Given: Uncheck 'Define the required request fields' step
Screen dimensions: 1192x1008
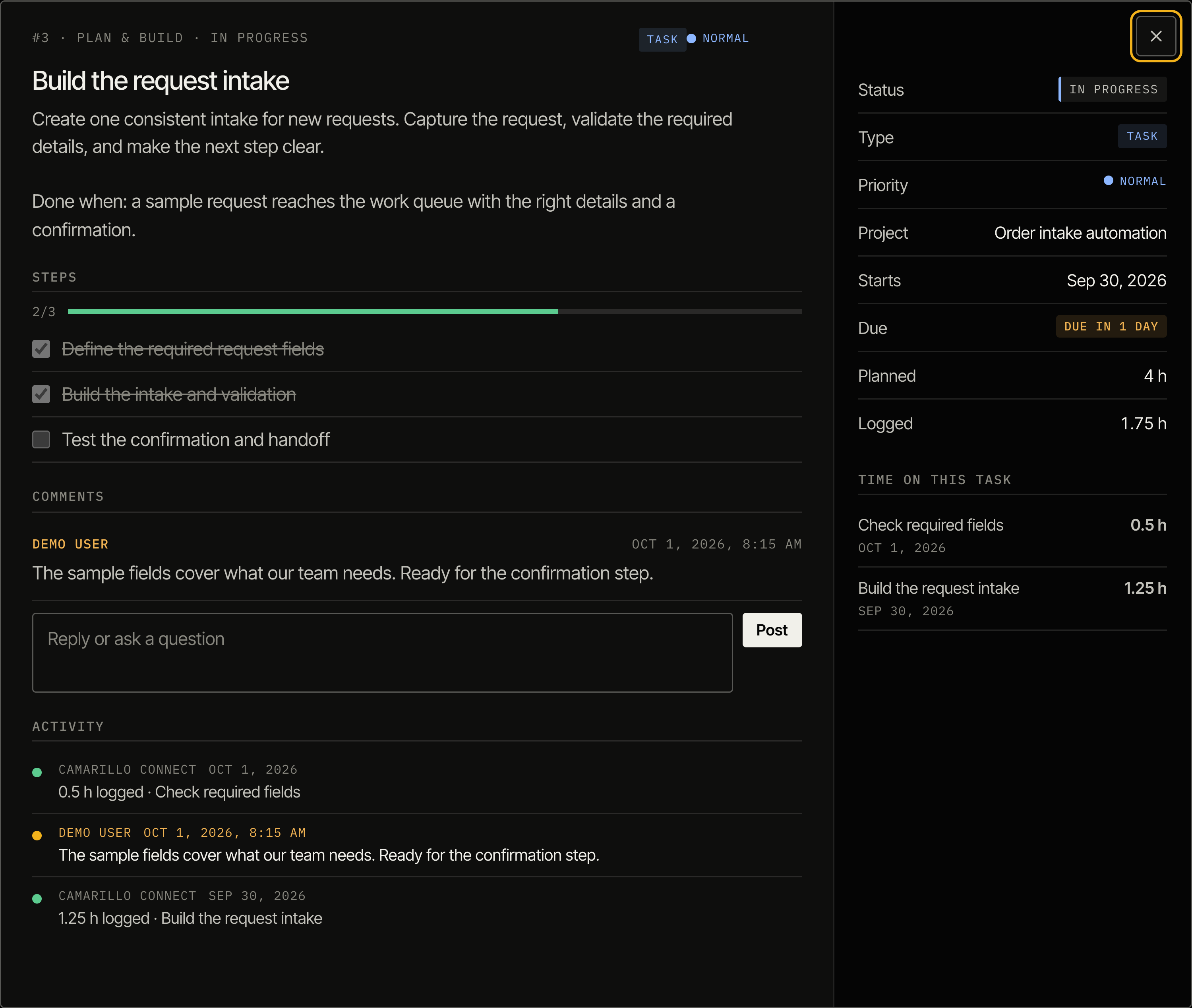Looking at the screenshot, I should [x=41, y=349].
